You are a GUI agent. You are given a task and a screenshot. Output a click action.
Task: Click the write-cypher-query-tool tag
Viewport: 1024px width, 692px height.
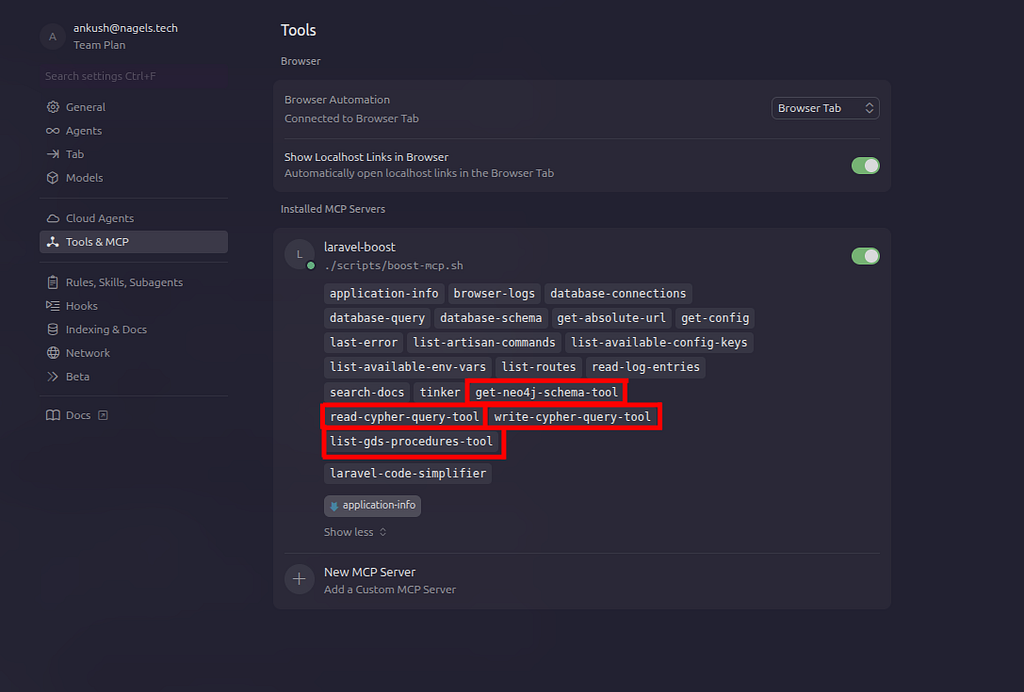572,417
